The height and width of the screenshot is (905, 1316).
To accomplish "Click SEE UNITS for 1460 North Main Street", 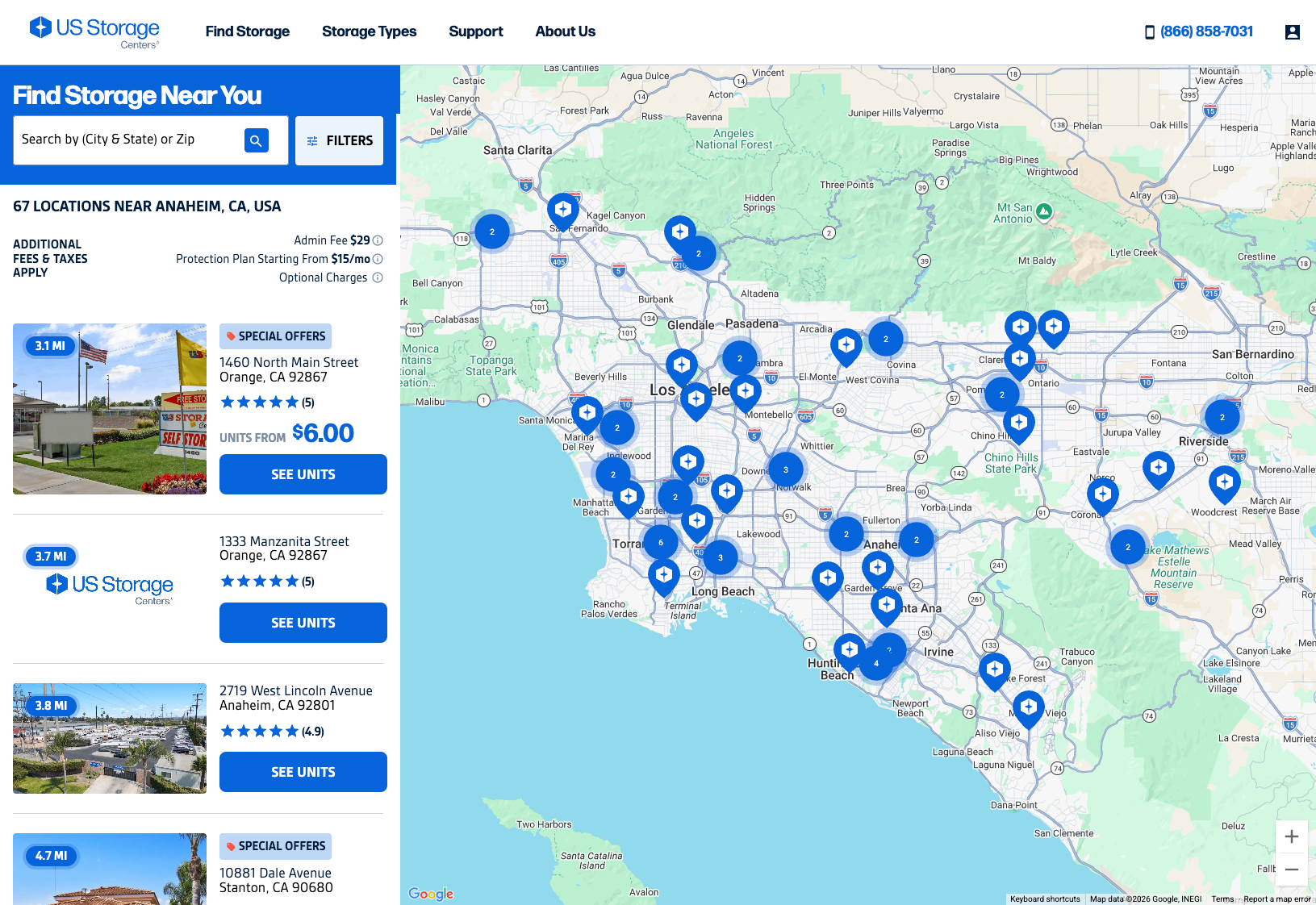I will pos(303,473).
